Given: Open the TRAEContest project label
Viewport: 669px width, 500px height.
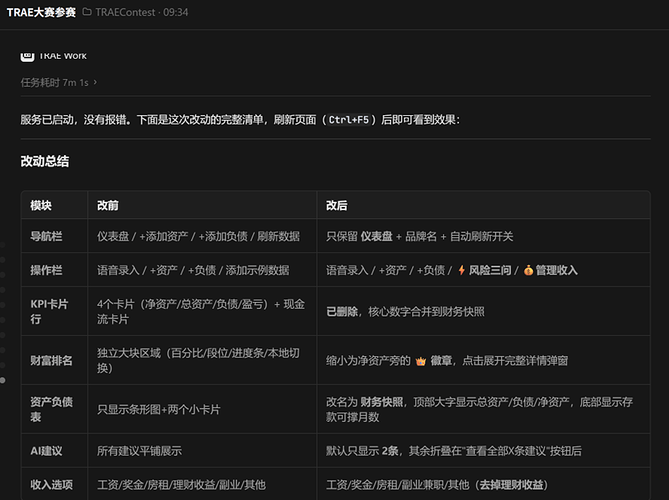Looking at the screenshot, I should [125, 12].
